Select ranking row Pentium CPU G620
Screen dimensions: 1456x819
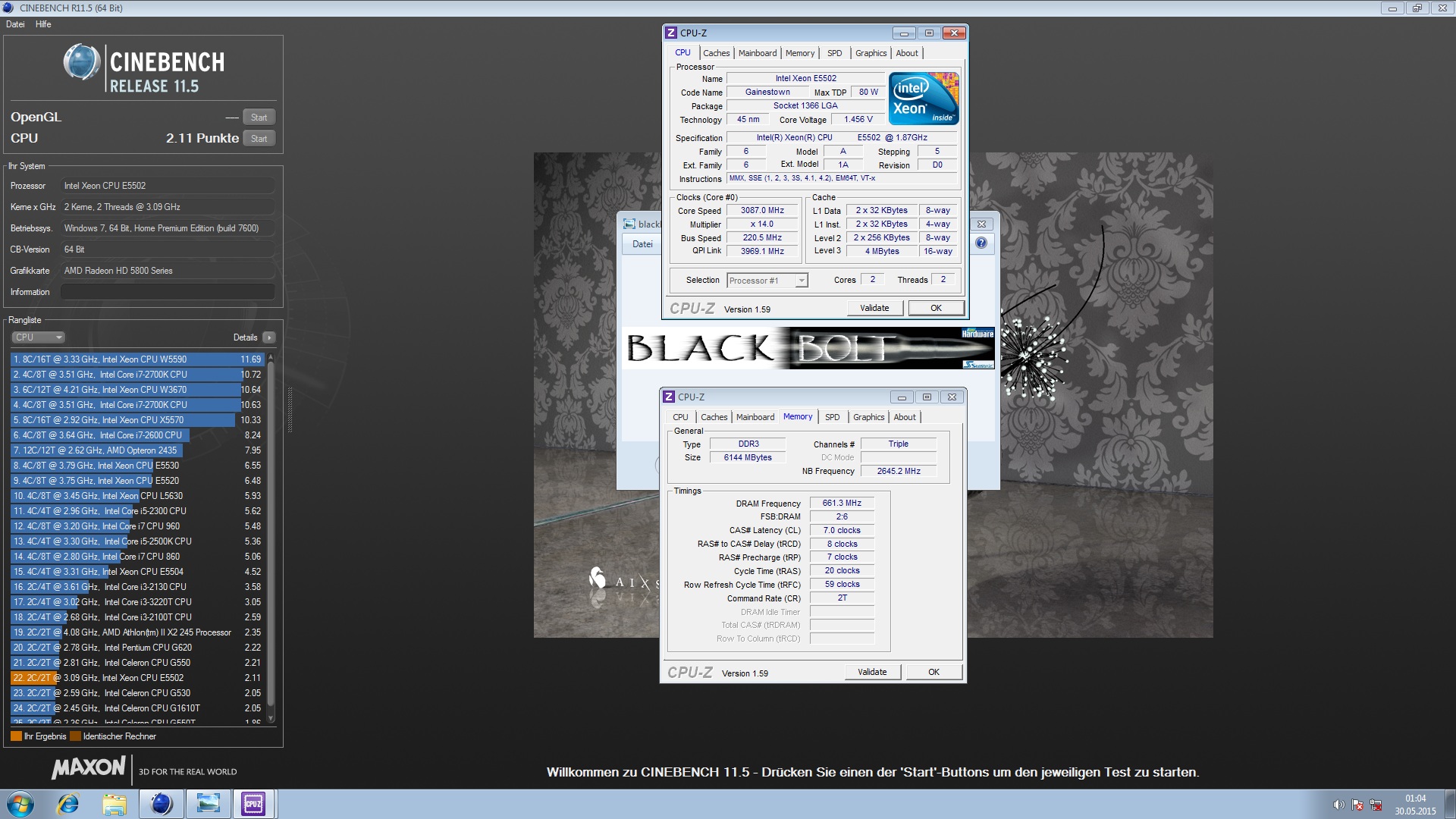click(x=137, y=648)
